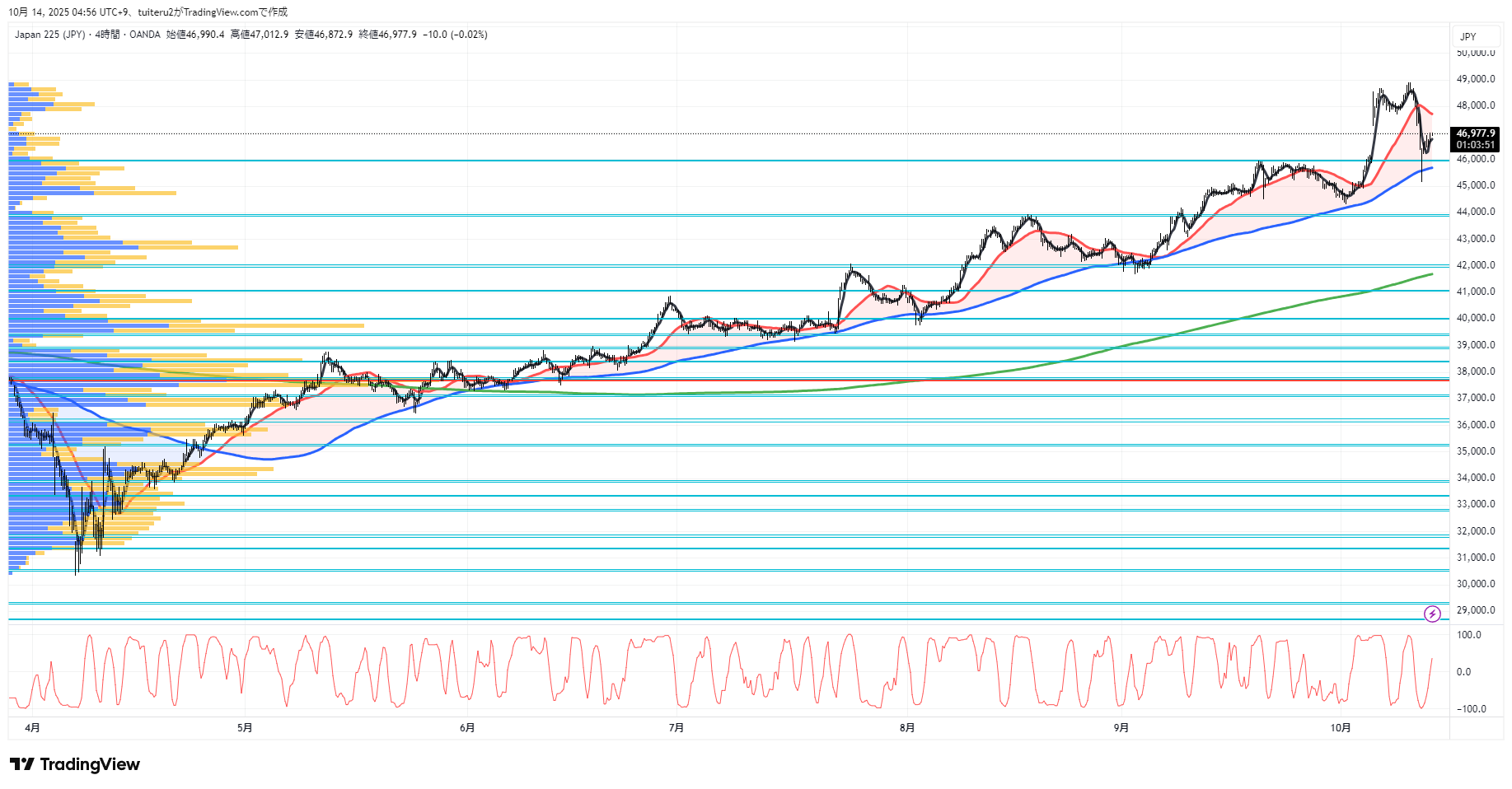Viewport: 1512px width, 789px height.
Task: Click the TradingView logo at bottom left
Action: pos(75,764)
